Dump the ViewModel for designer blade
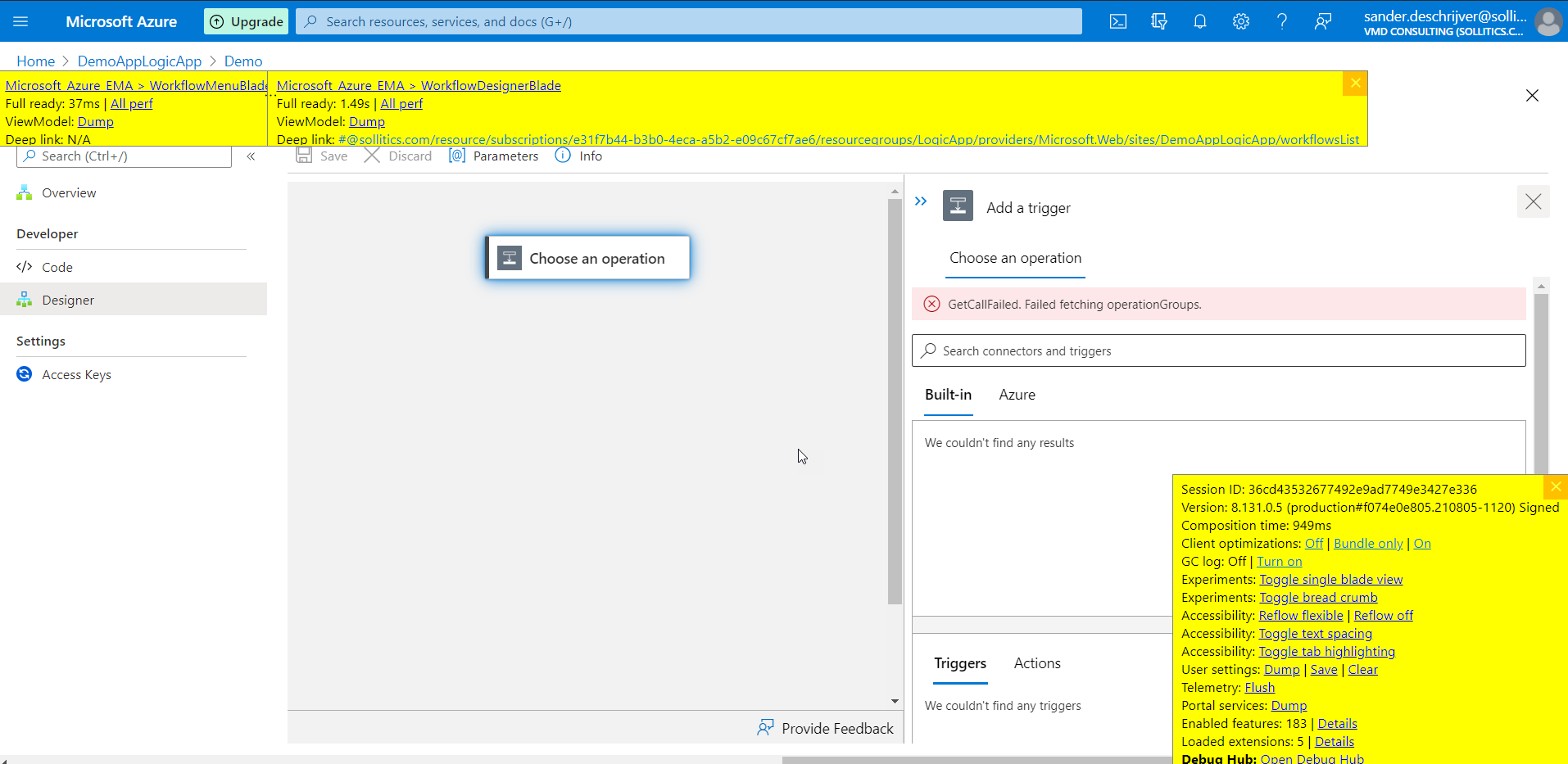The width and height of the screenshot is (1568, 764). [x=367, y=122]
